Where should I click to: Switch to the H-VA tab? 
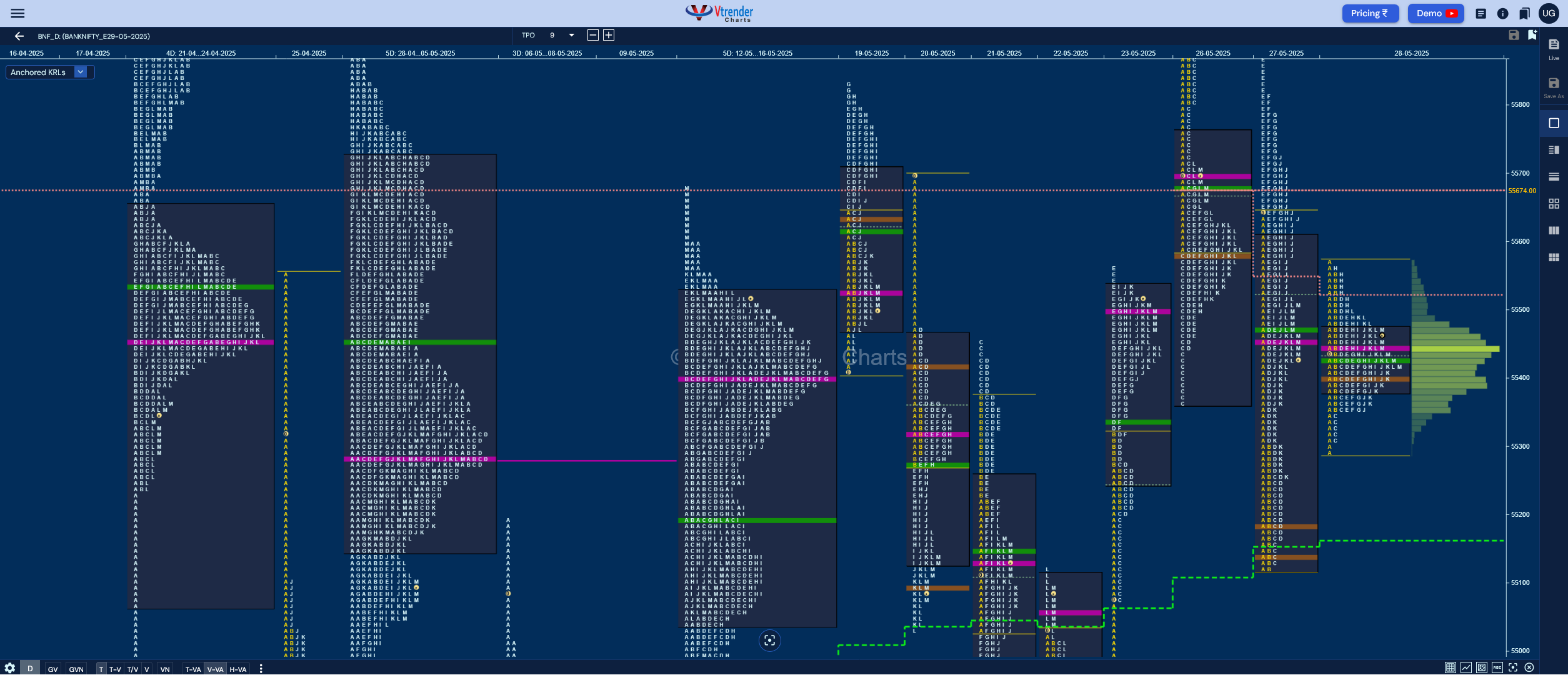click(238, 669)
